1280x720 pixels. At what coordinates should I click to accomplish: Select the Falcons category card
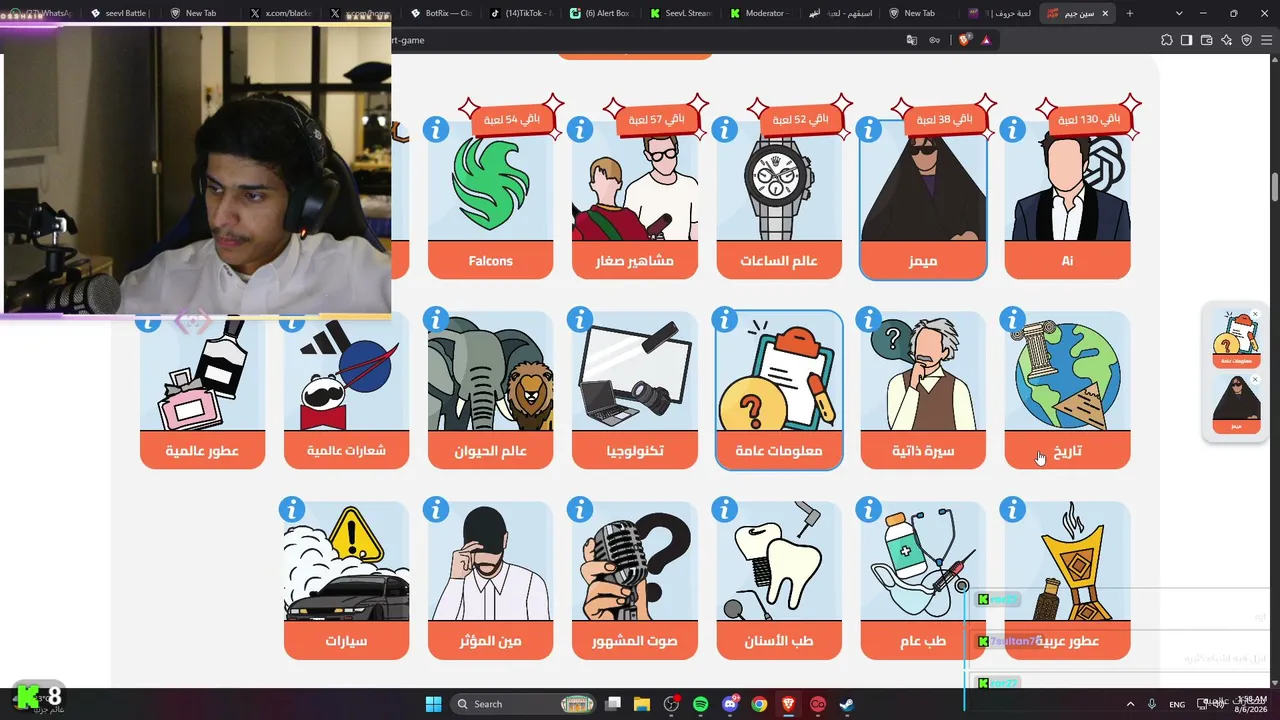coord(490,200)
